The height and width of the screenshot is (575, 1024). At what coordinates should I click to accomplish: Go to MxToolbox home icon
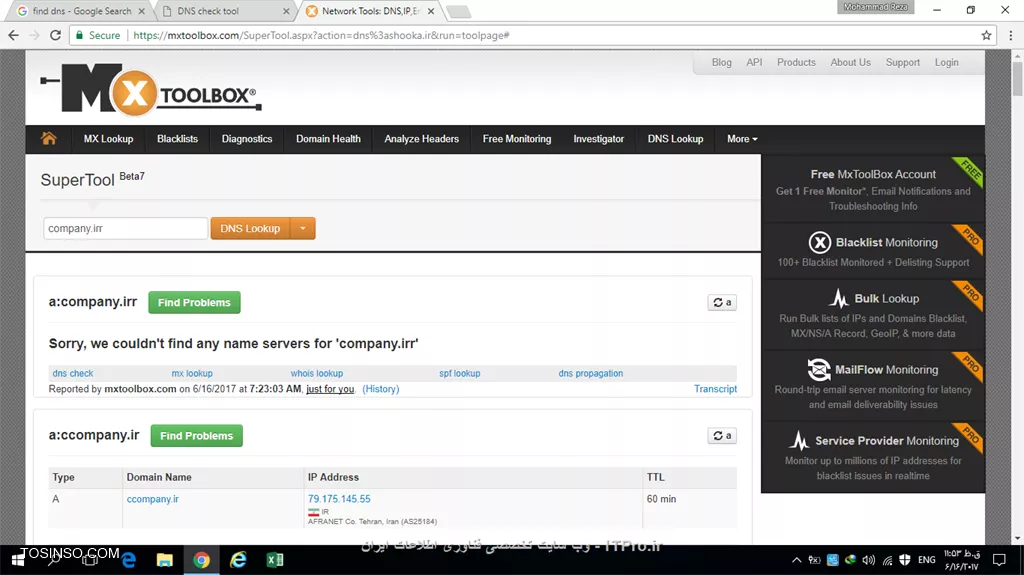(x=49, y=139)
